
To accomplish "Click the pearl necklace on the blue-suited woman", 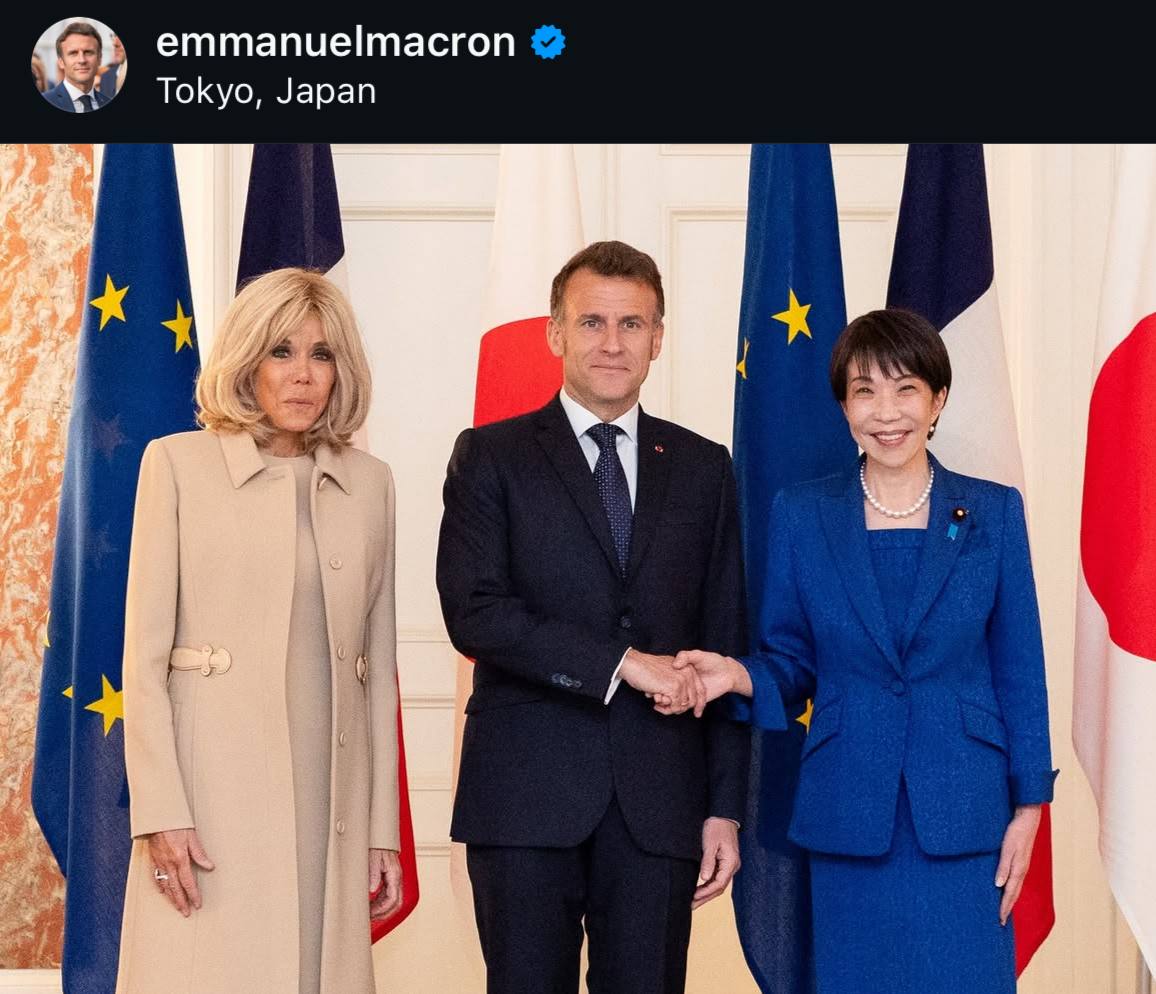I will tap(896, 496).
